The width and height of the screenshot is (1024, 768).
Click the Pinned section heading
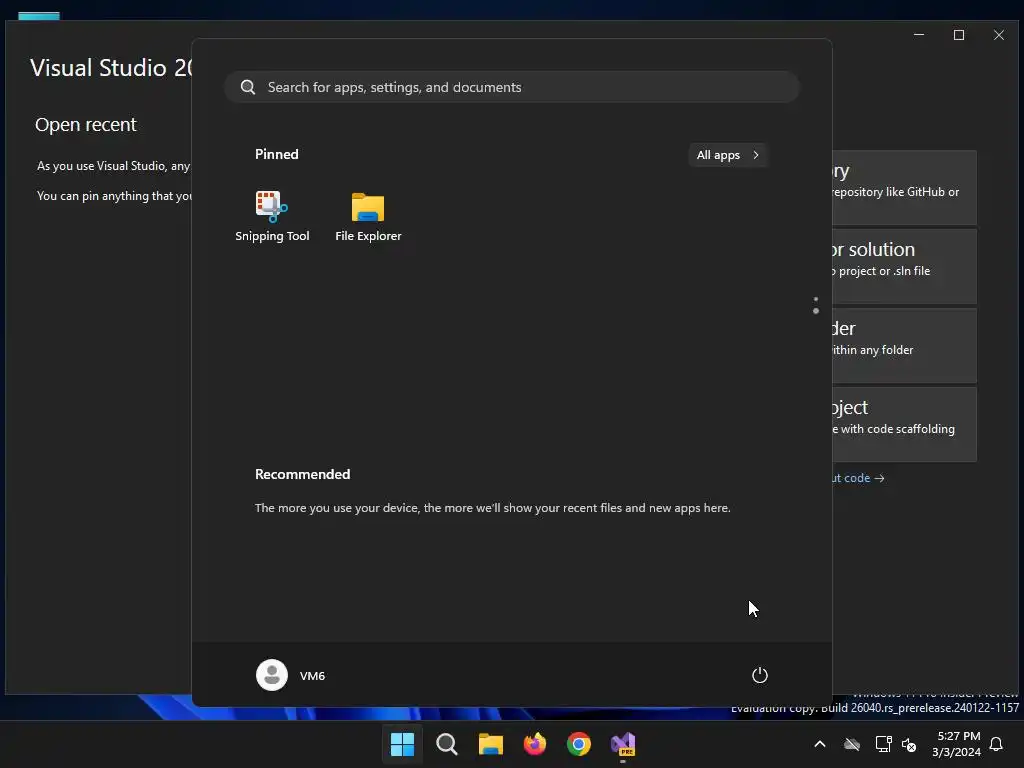click(277, 154)
